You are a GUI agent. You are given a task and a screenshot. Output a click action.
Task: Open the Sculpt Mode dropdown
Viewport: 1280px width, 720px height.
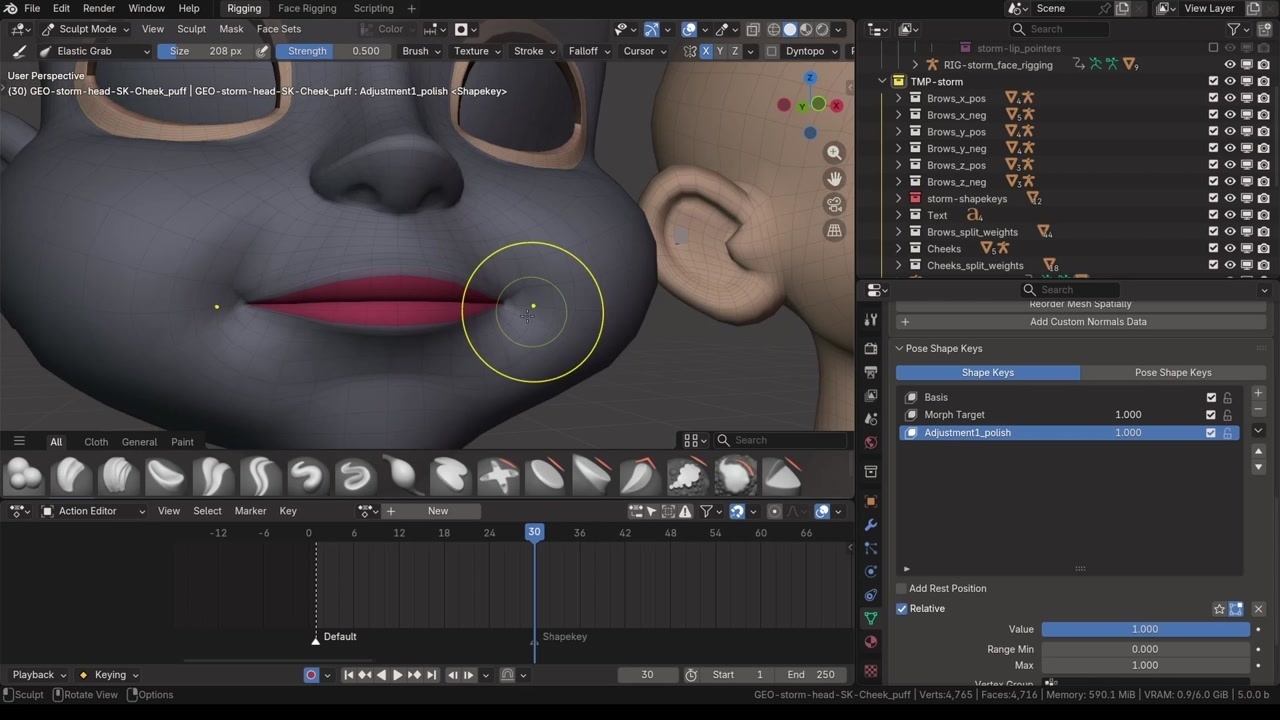tap(87, 29)
